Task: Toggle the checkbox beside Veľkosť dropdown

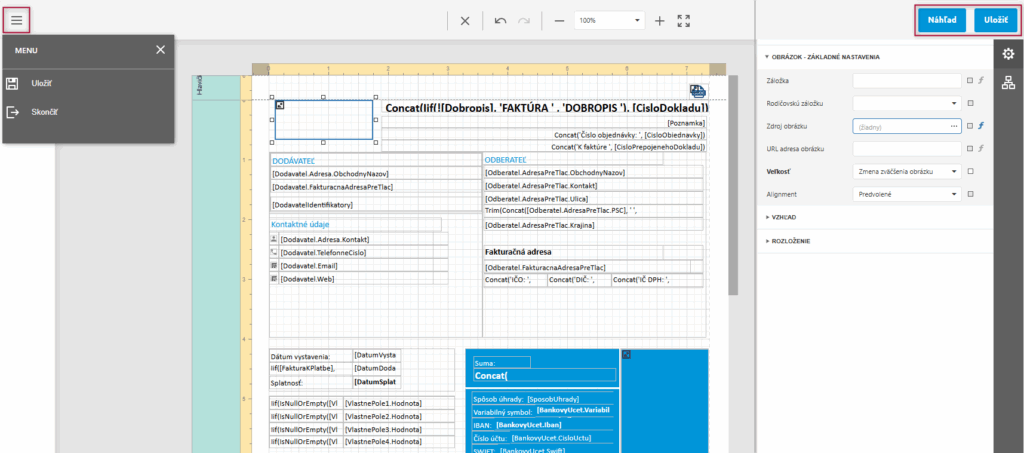Action: click(x=969, y=171)
